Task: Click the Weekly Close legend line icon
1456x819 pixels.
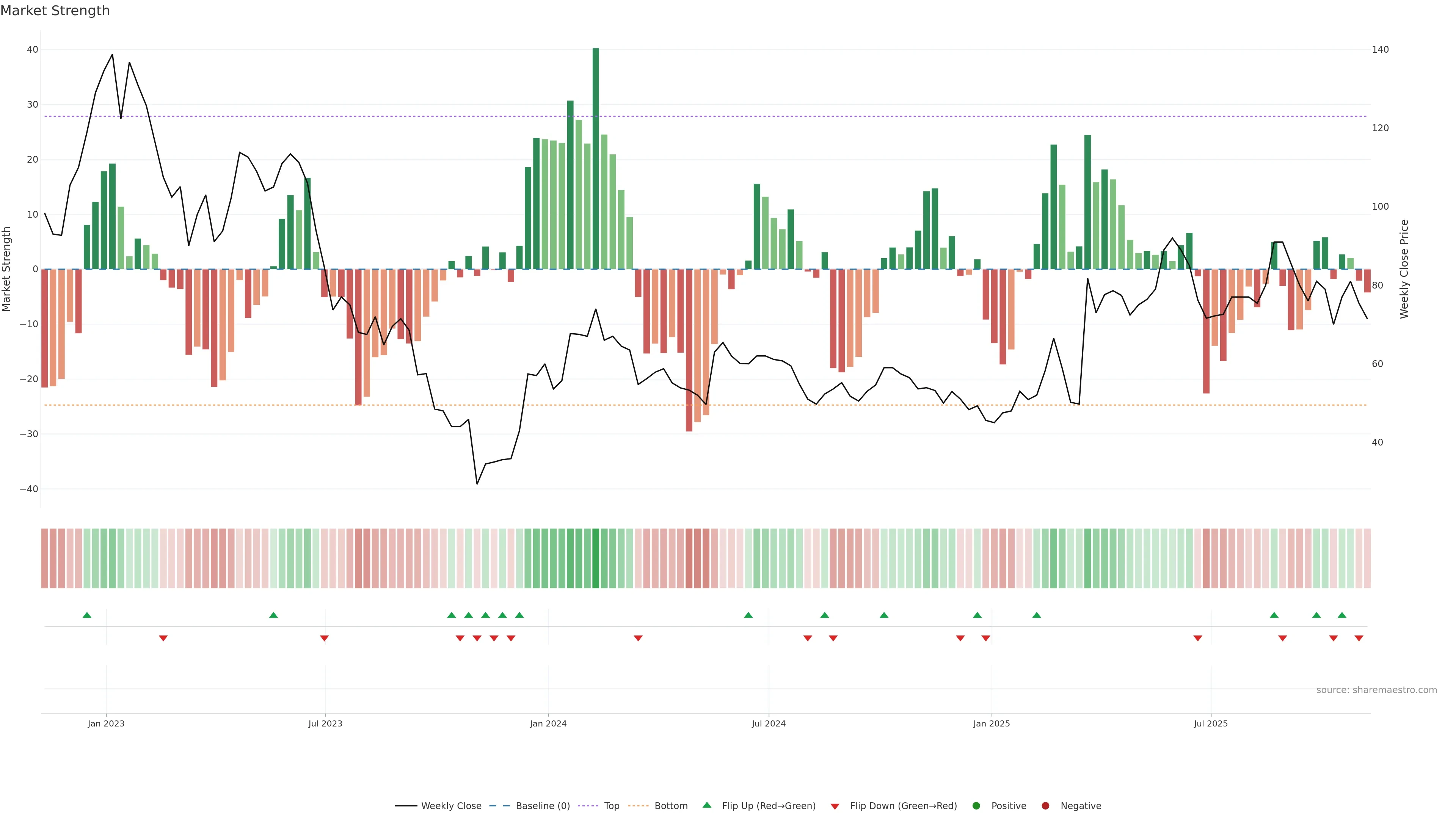Action: tap(406, 806)
